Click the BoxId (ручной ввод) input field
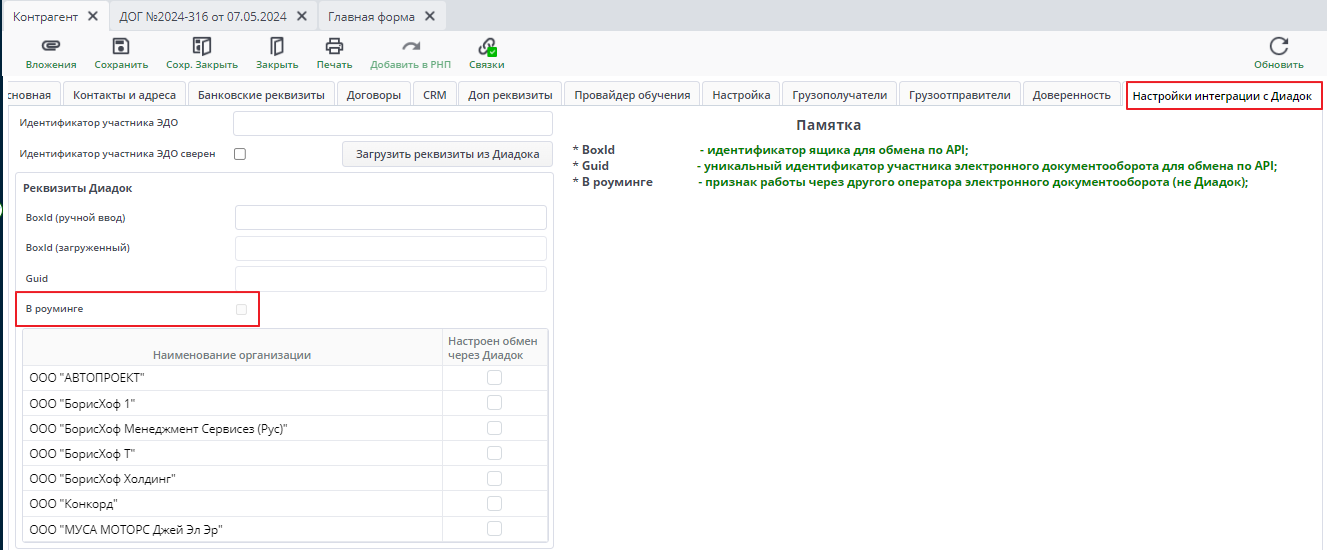The height and width of the screenshot is (550, 1327). pyautogui.click(x=390, y=218)
